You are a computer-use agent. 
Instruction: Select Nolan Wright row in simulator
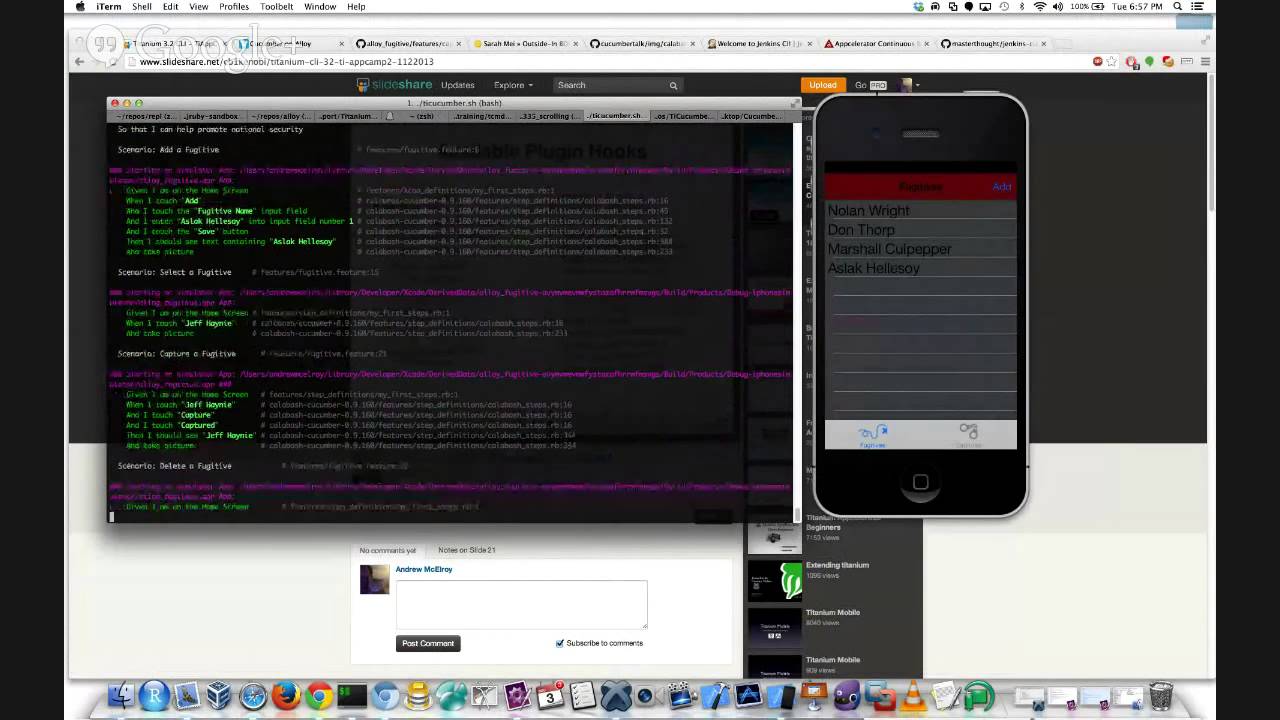click(920, 211)
